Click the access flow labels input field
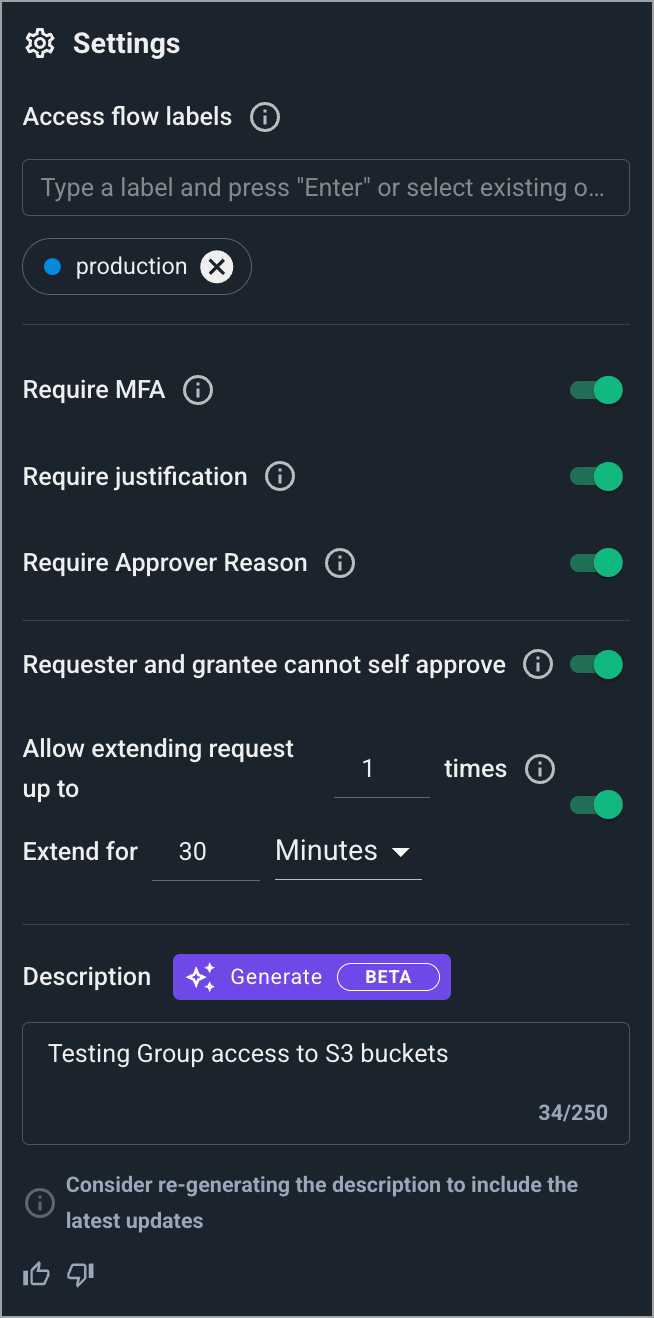The image size is (654, 1318). point(325,188)
